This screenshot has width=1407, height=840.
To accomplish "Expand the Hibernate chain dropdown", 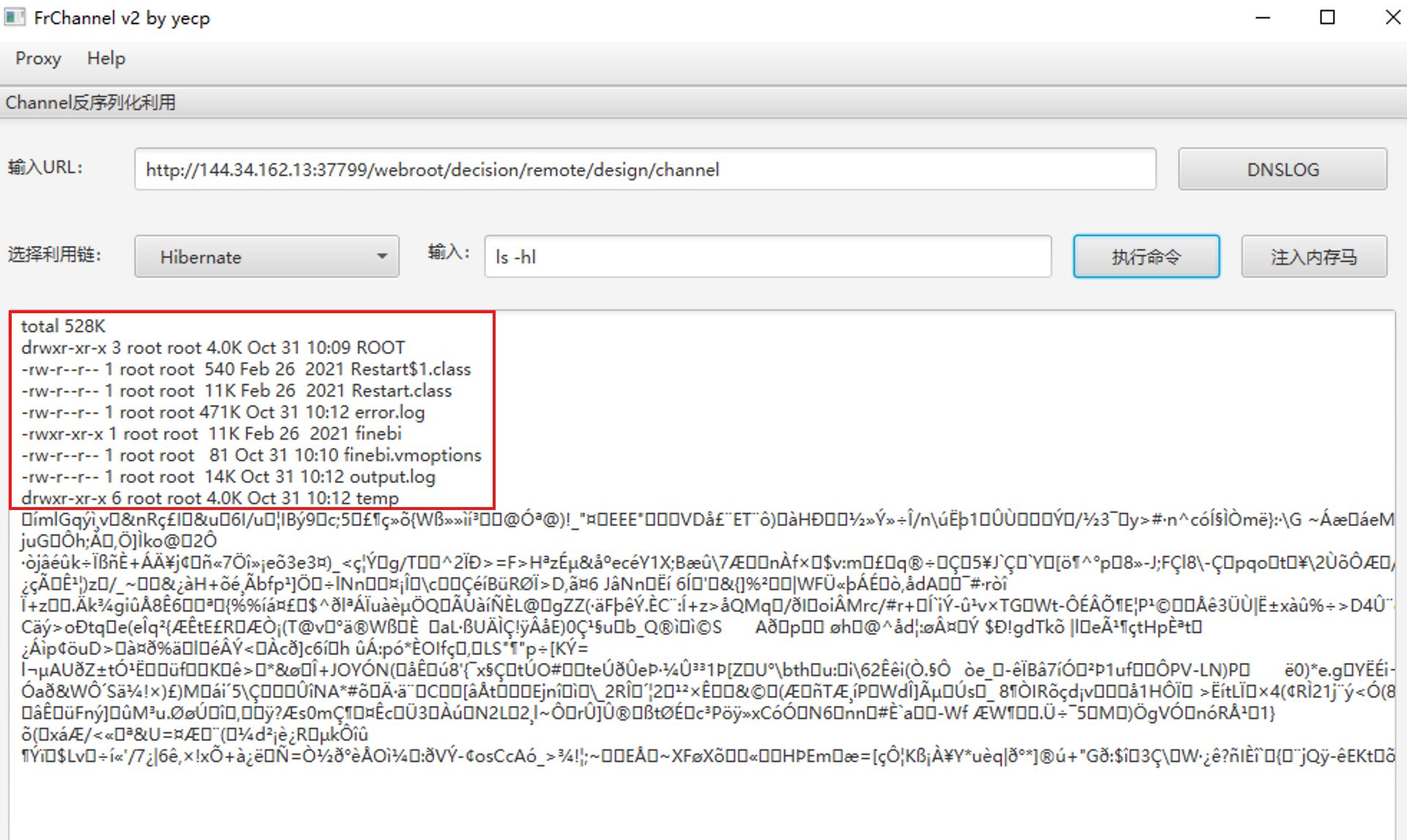I will [x=266, y=257].
